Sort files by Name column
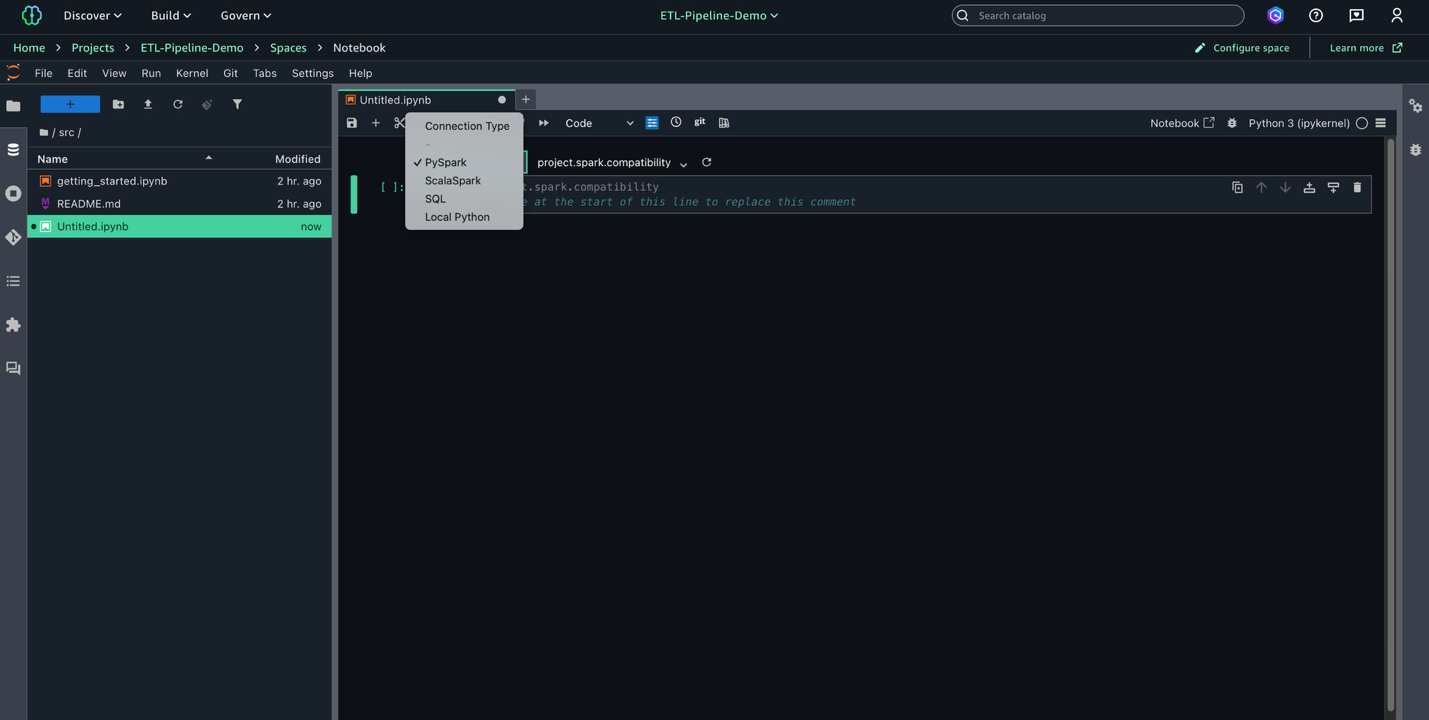 [125, 159]
